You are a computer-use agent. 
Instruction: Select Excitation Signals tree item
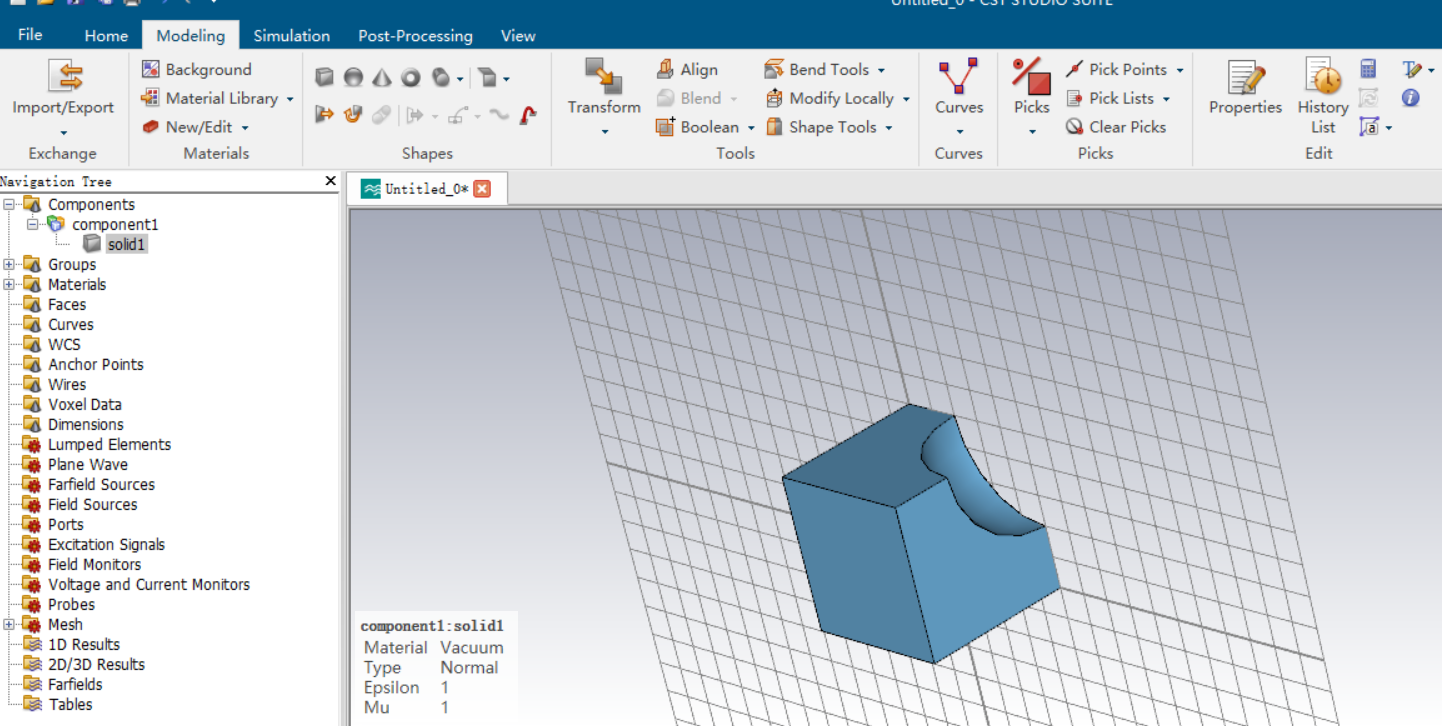pos(107,544)
